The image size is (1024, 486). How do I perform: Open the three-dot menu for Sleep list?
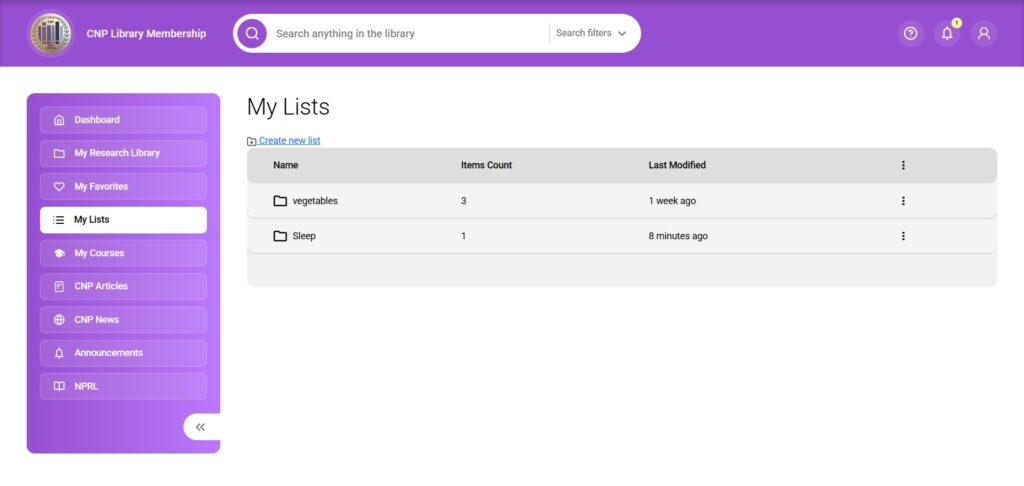[903, 236]
